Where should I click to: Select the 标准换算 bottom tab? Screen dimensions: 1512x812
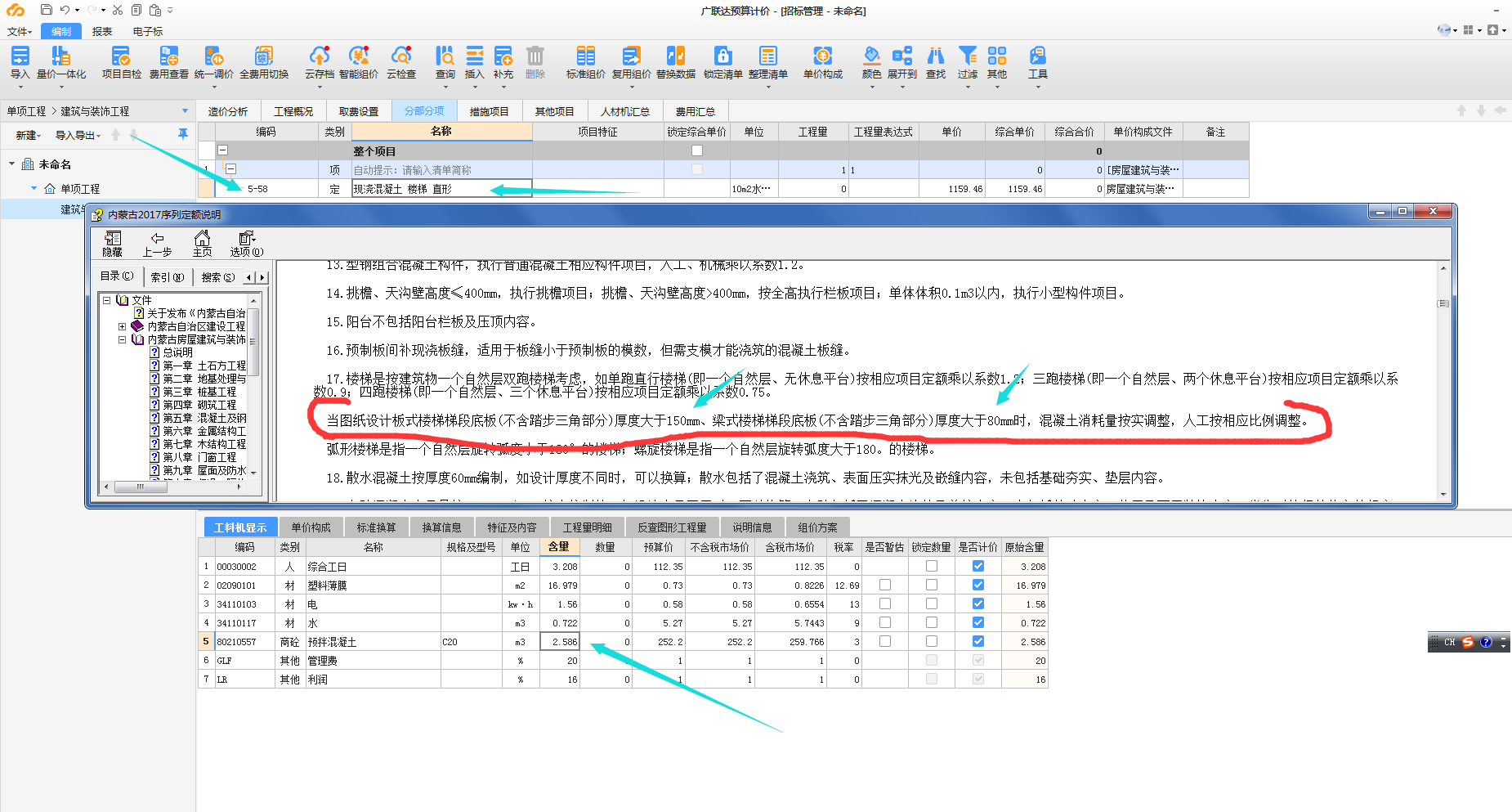[x=376, y=527]
